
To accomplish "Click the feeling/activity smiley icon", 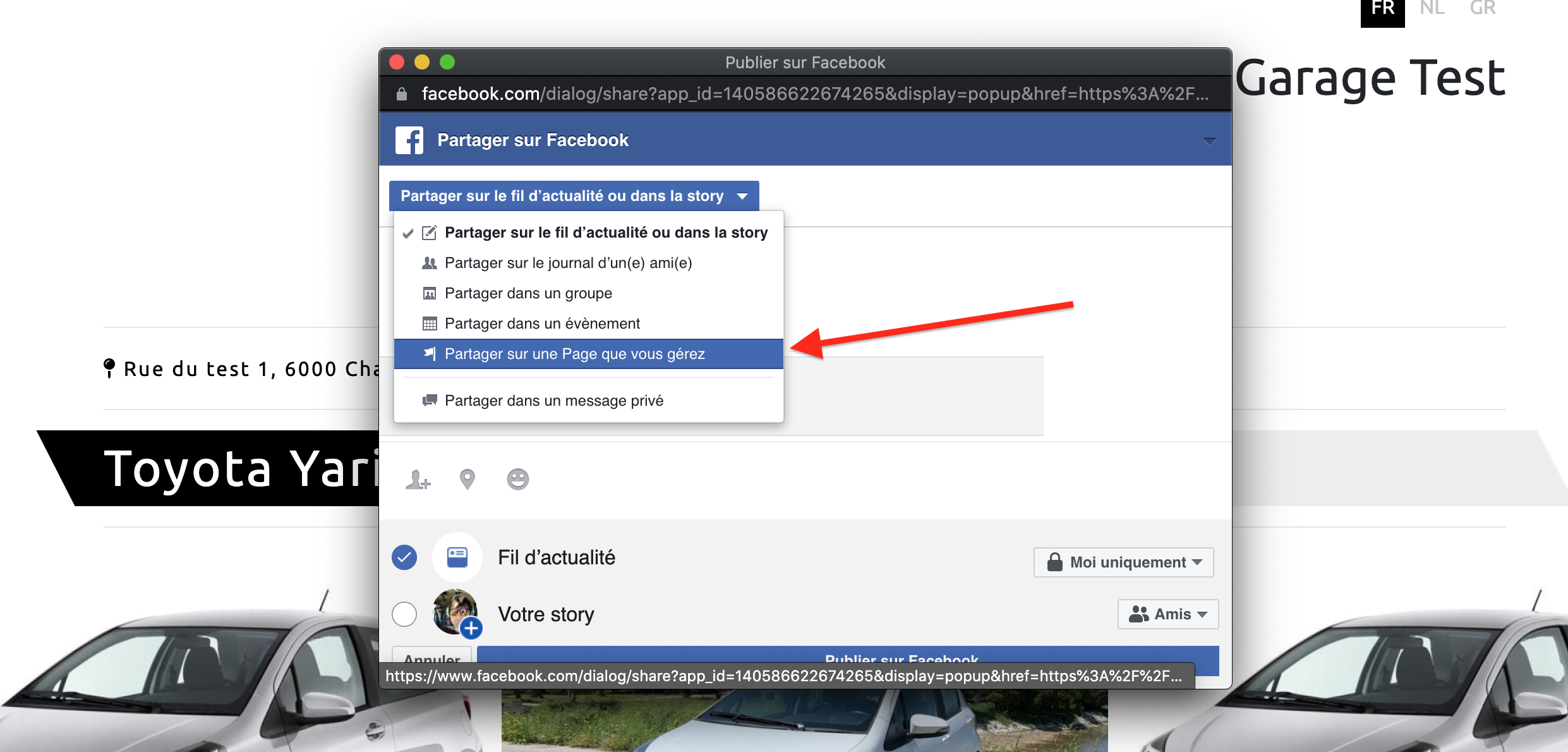I will (x=518, y=479).
